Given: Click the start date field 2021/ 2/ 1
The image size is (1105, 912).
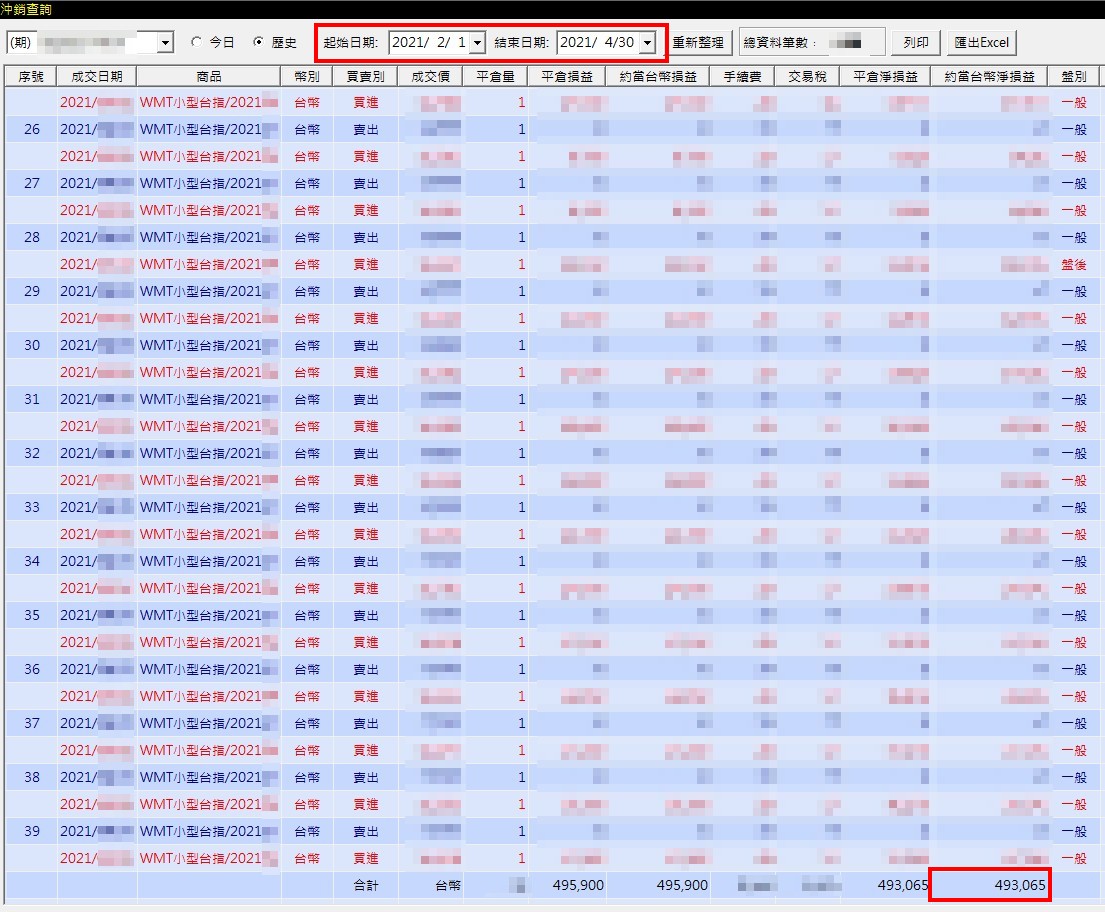Looking at the screenshot, I should 429,42.
